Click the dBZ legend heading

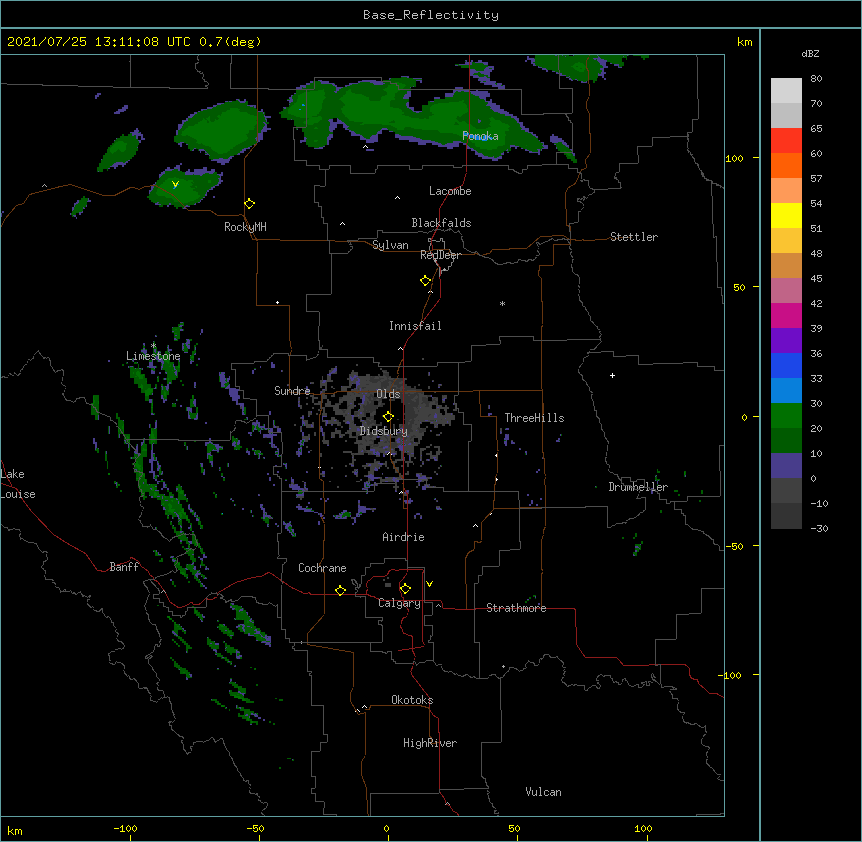[x=810, y=54]
